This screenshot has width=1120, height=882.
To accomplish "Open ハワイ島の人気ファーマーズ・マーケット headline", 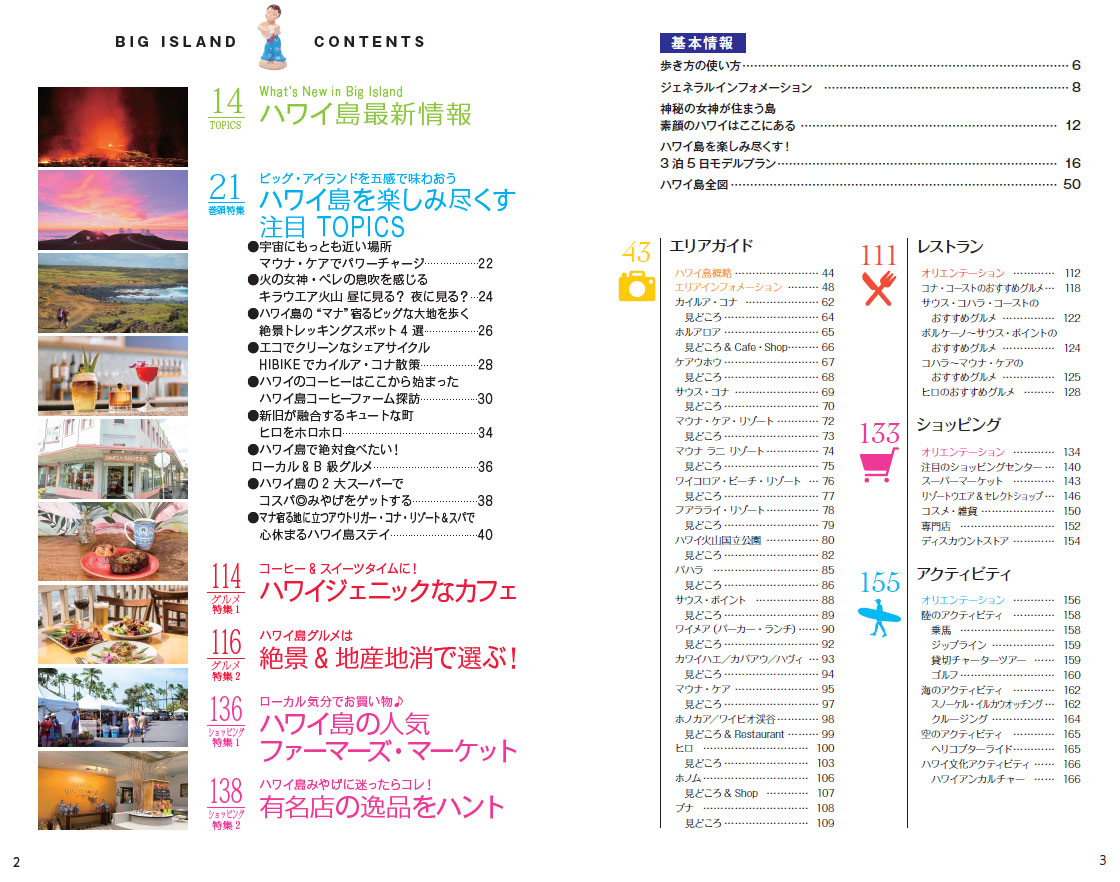I will (388, 738).
